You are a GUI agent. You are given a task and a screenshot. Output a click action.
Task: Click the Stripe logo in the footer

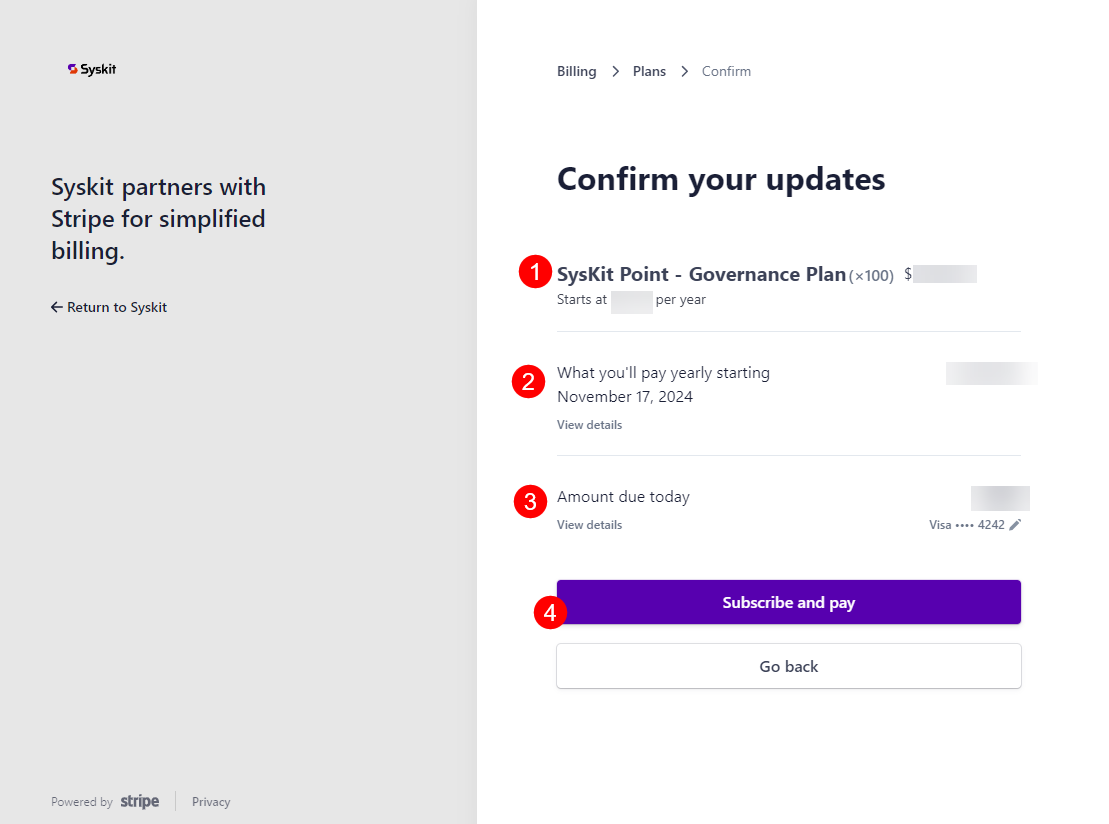139,801
